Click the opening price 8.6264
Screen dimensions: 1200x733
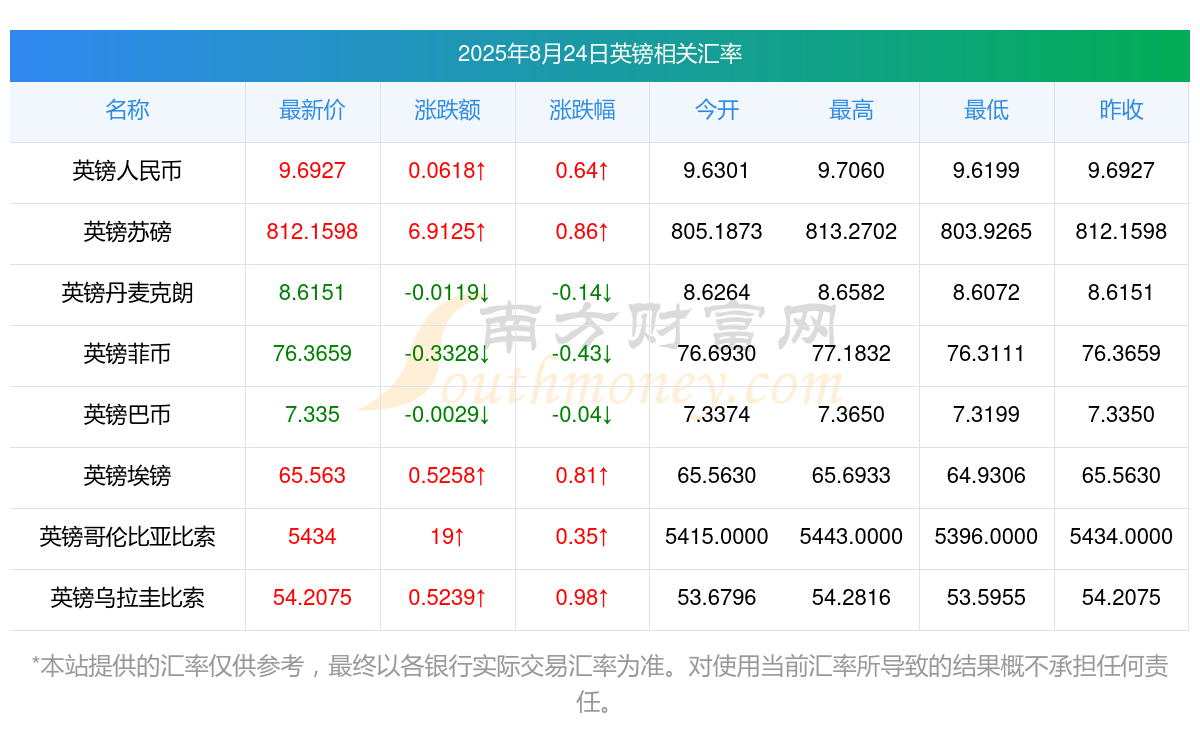(x=717, y=293)
